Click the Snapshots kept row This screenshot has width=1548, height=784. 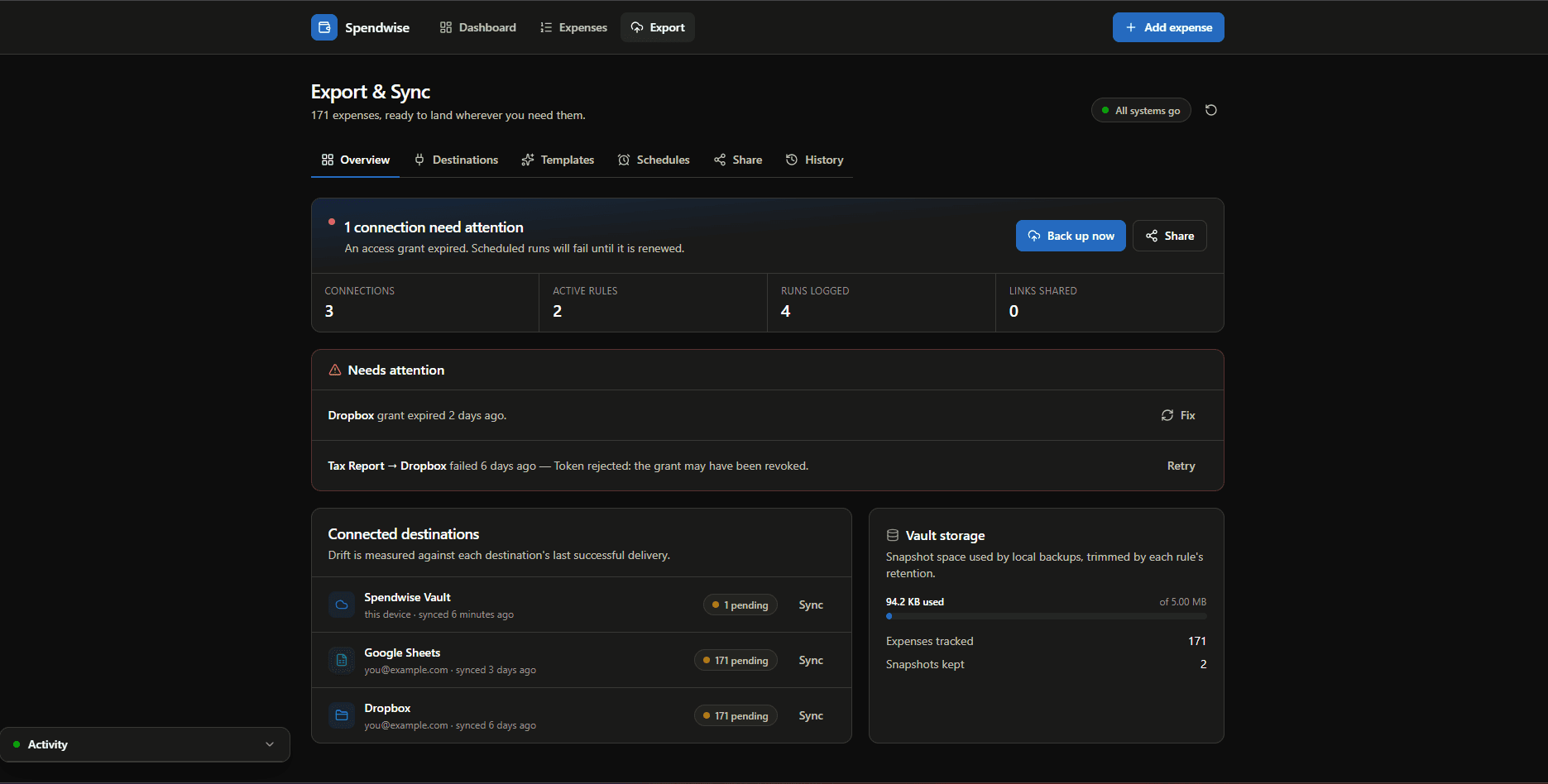[1047, 664]
